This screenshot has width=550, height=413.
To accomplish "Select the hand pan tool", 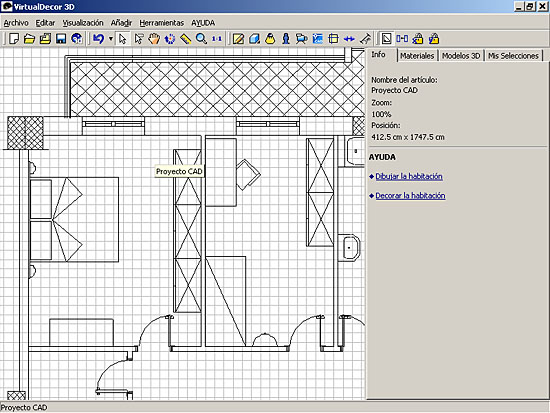I will 154,39.
